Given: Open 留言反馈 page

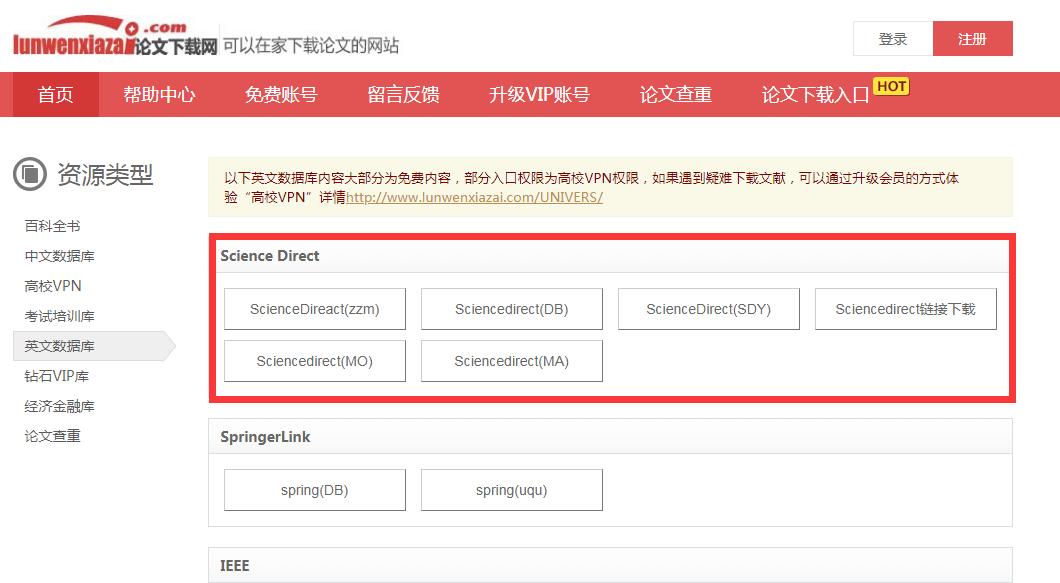Looking at the screenshot, I should [x=402, y=95].
